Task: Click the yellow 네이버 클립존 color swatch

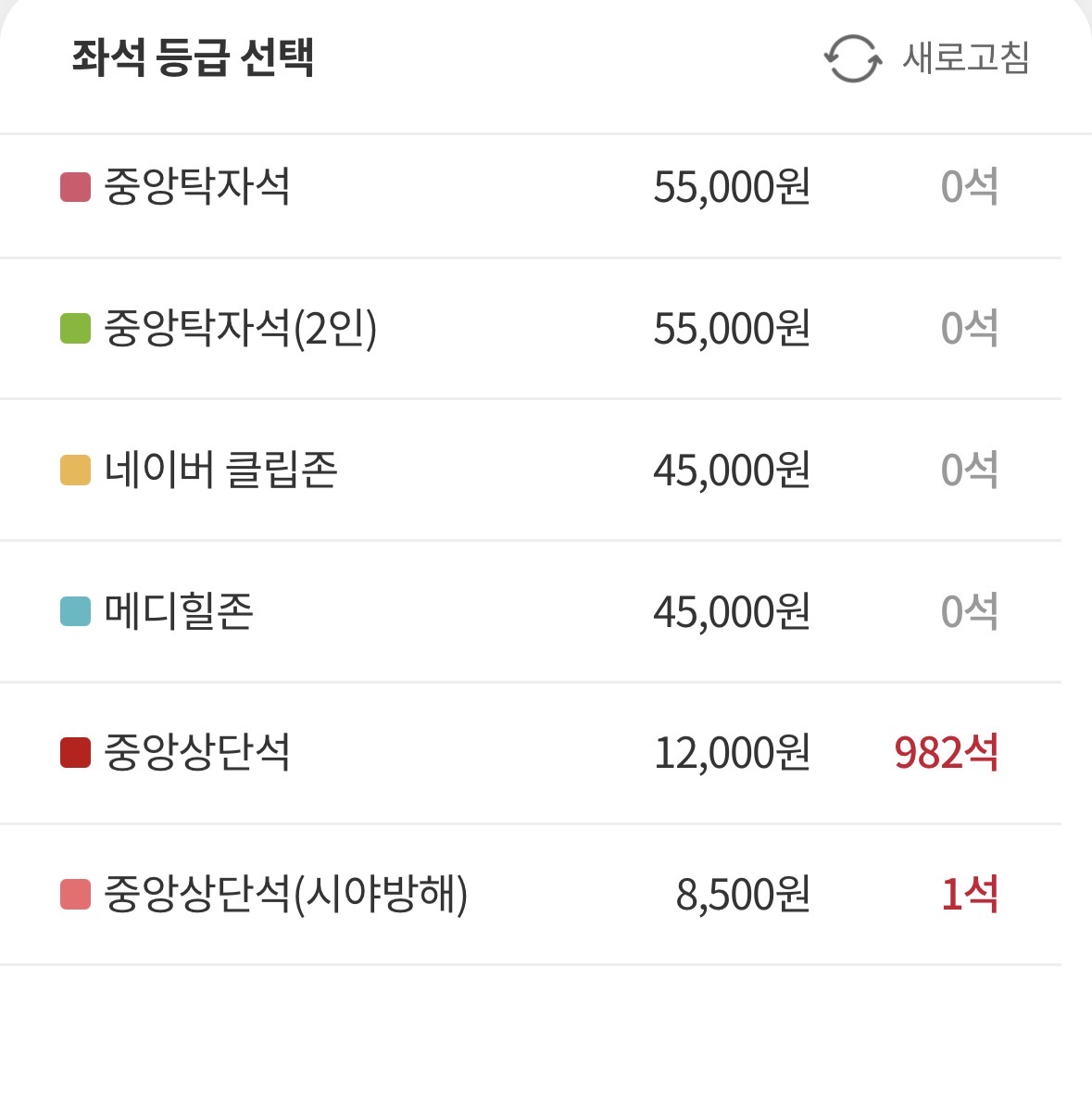Action: pyautogui.click(x=75, y=471)
